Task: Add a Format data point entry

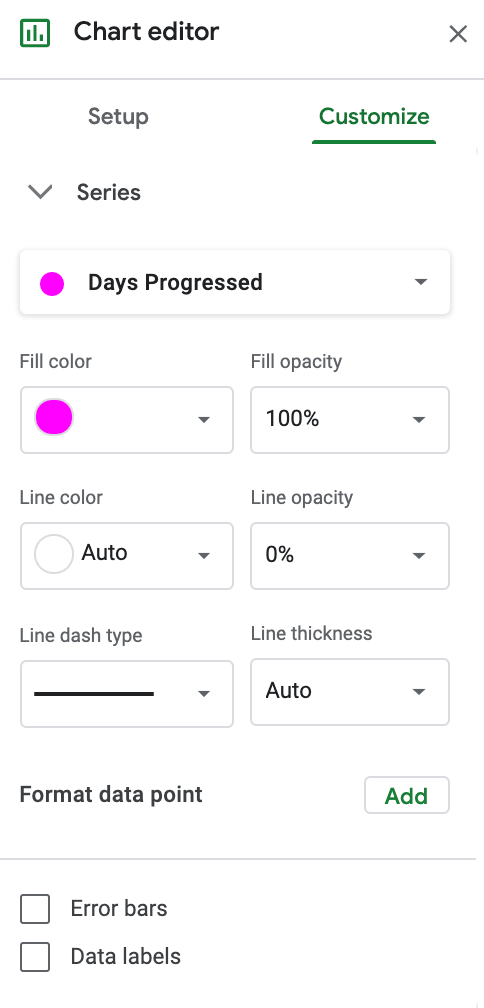Action: click(x=407, y=795)
